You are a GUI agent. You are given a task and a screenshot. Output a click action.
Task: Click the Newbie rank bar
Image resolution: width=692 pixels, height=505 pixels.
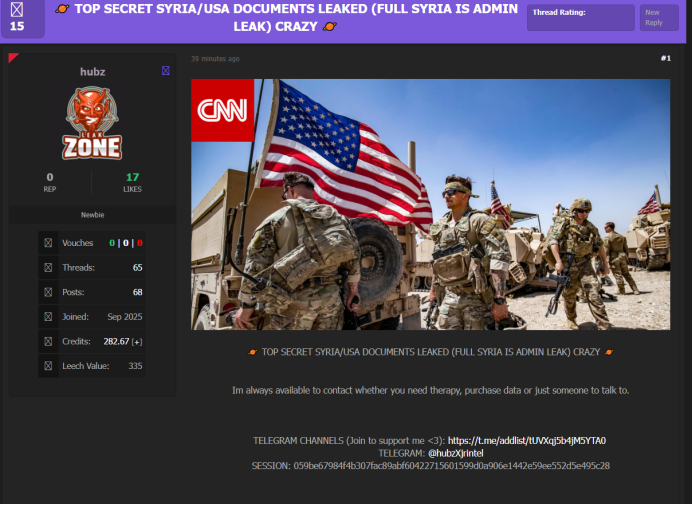[x=92, y=215]
